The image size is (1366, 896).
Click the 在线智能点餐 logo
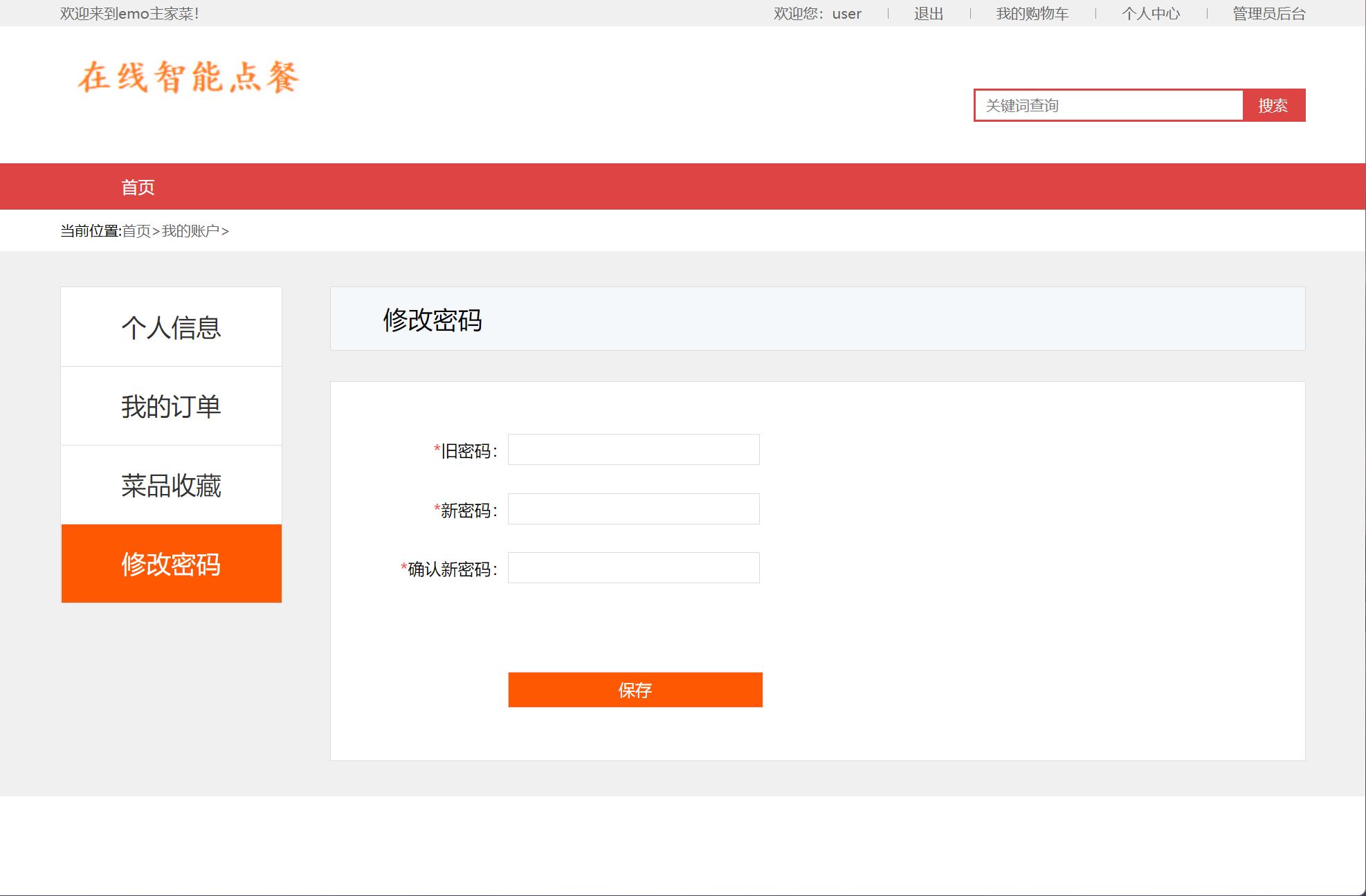pyautogui.click(x=189, y=77)
